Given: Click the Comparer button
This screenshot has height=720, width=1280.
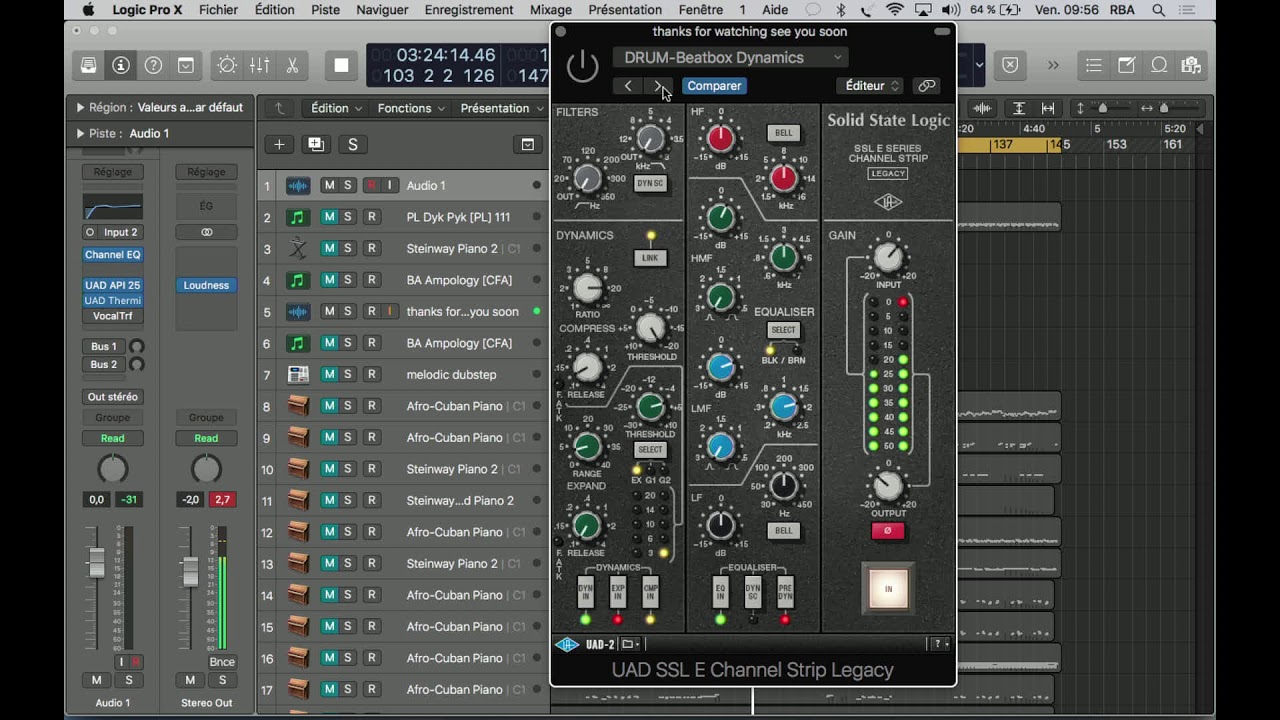Looking at the screenshot, I should pos(714,86).
